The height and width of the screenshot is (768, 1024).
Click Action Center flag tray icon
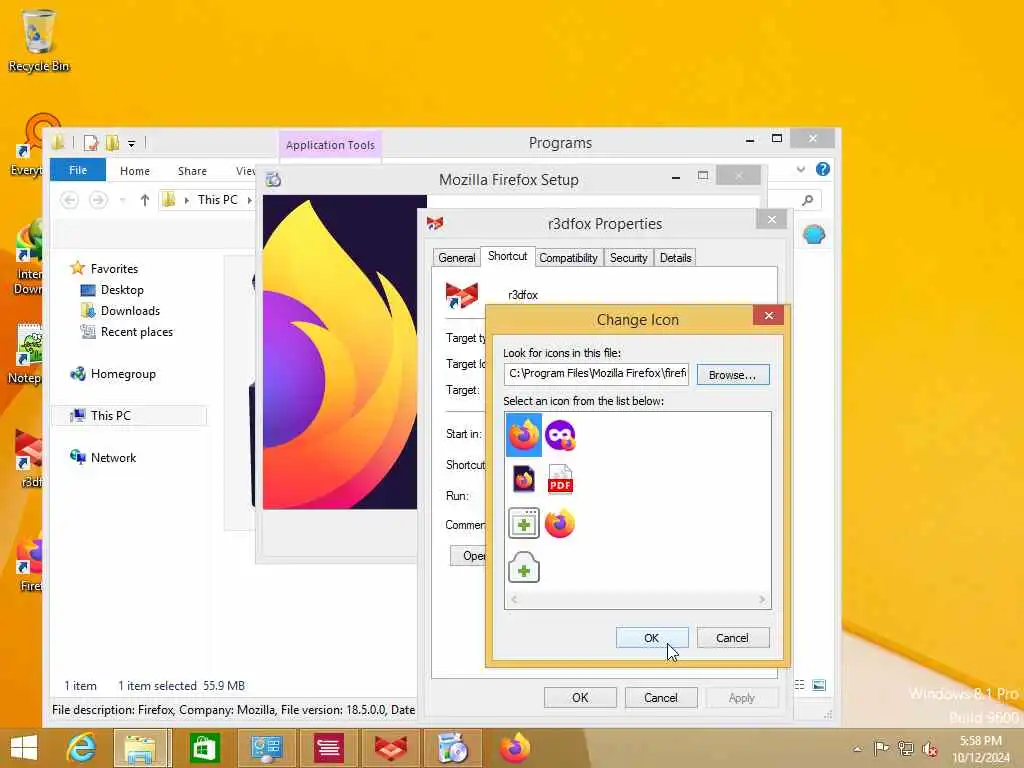coord(881,748)
